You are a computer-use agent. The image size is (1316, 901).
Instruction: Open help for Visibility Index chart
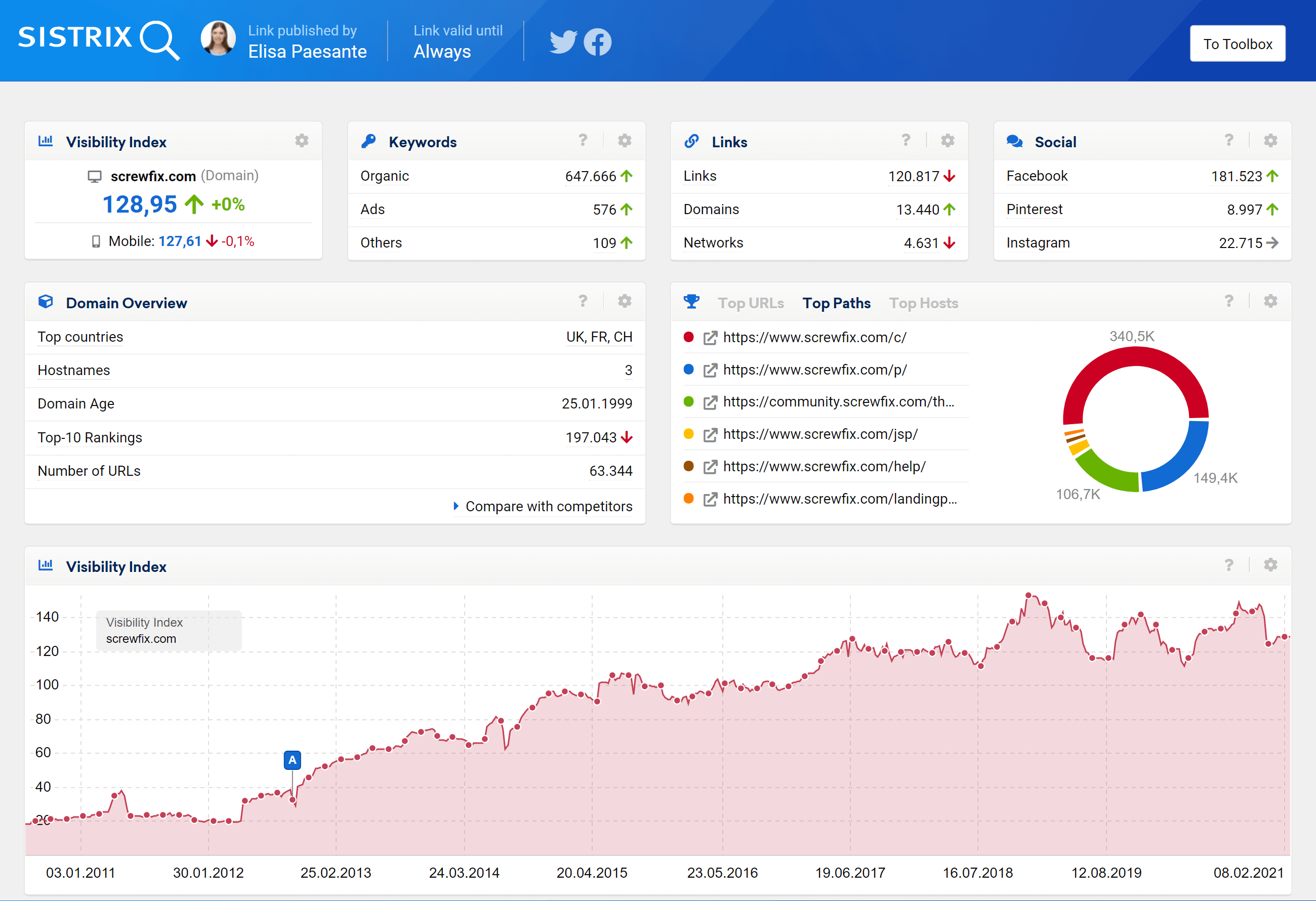[1229, 564]
